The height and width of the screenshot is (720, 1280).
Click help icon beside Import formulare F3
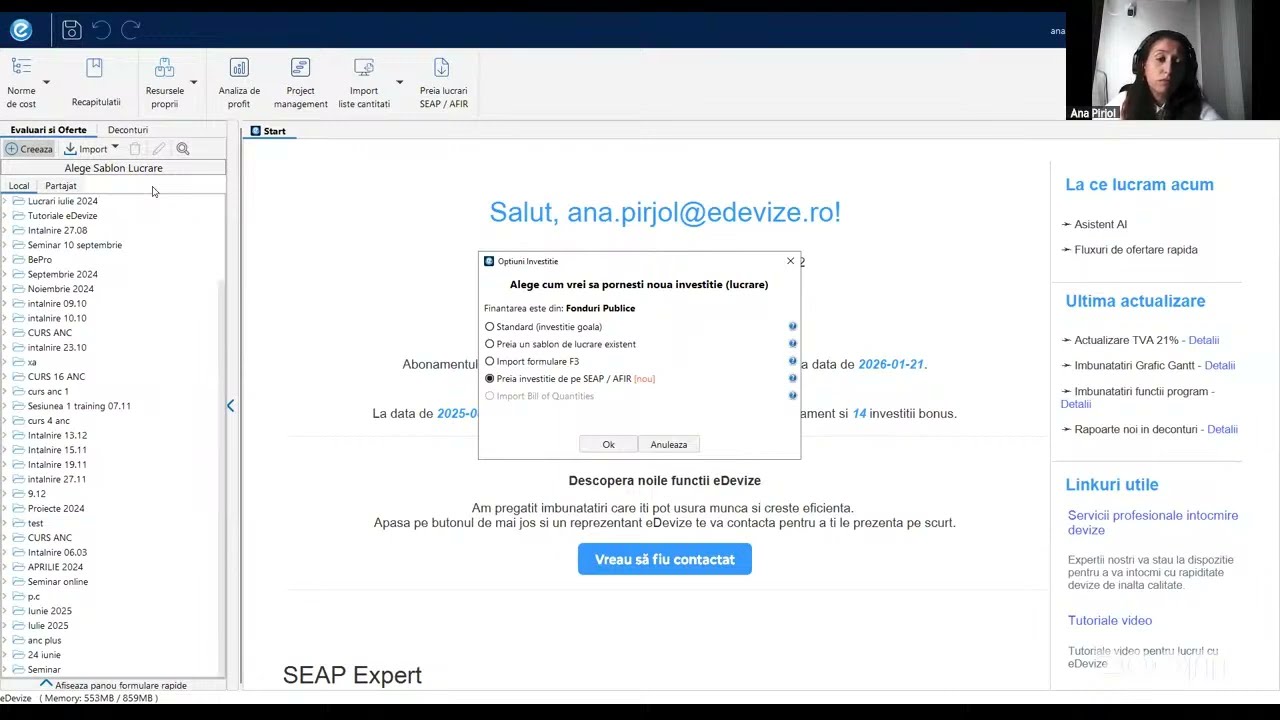coord(792,361)
